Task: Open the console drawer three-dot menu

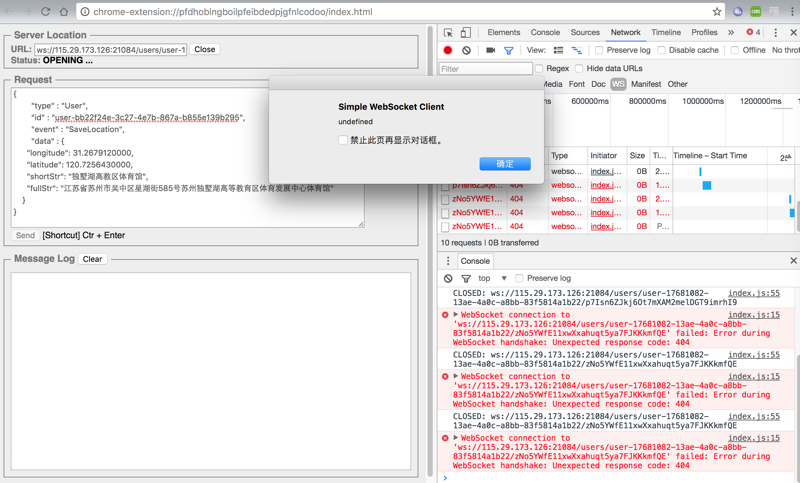Action: click(x=448, y=261)
